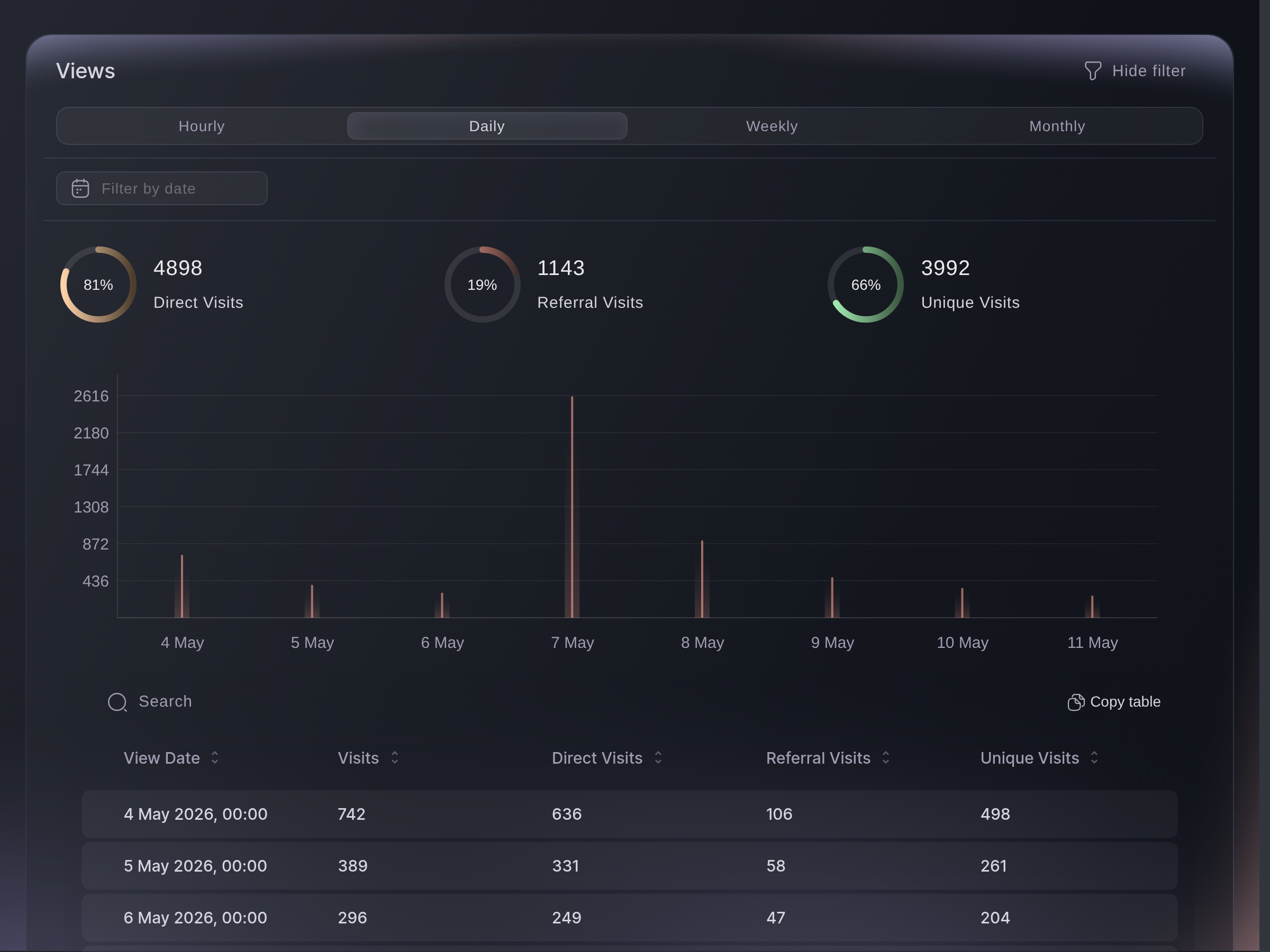
Task: Click the 66% Unique Visits ring
Action: (x=865, y=285)
